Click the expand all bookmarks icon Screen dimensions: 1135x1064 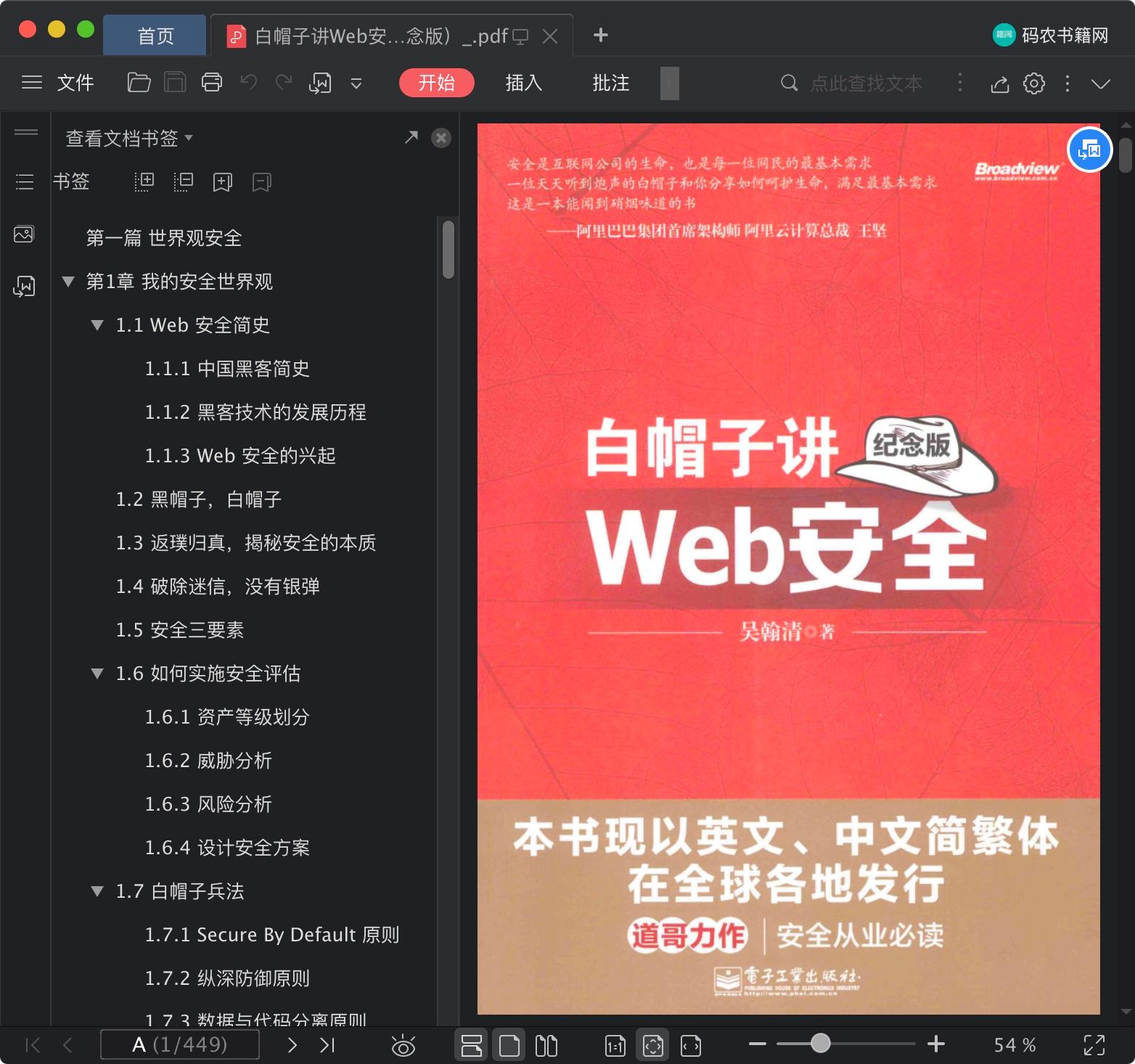pyautogui.click(x=144, y=181)
